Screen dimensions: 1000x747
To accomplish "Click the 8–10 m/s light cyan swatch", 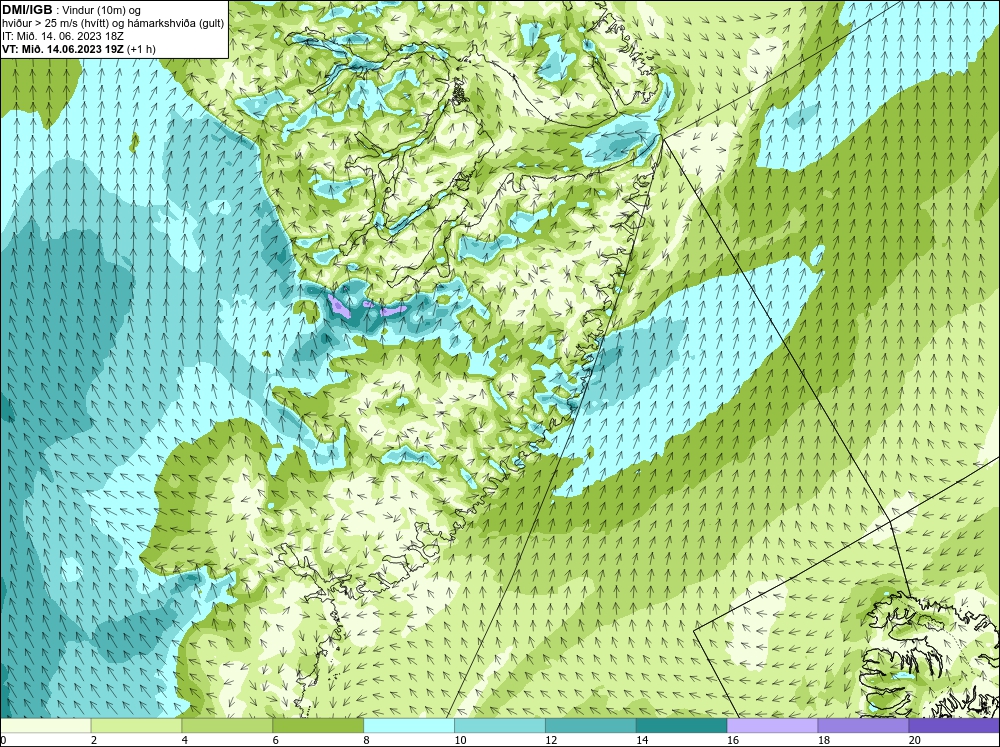I will point(409,725).
